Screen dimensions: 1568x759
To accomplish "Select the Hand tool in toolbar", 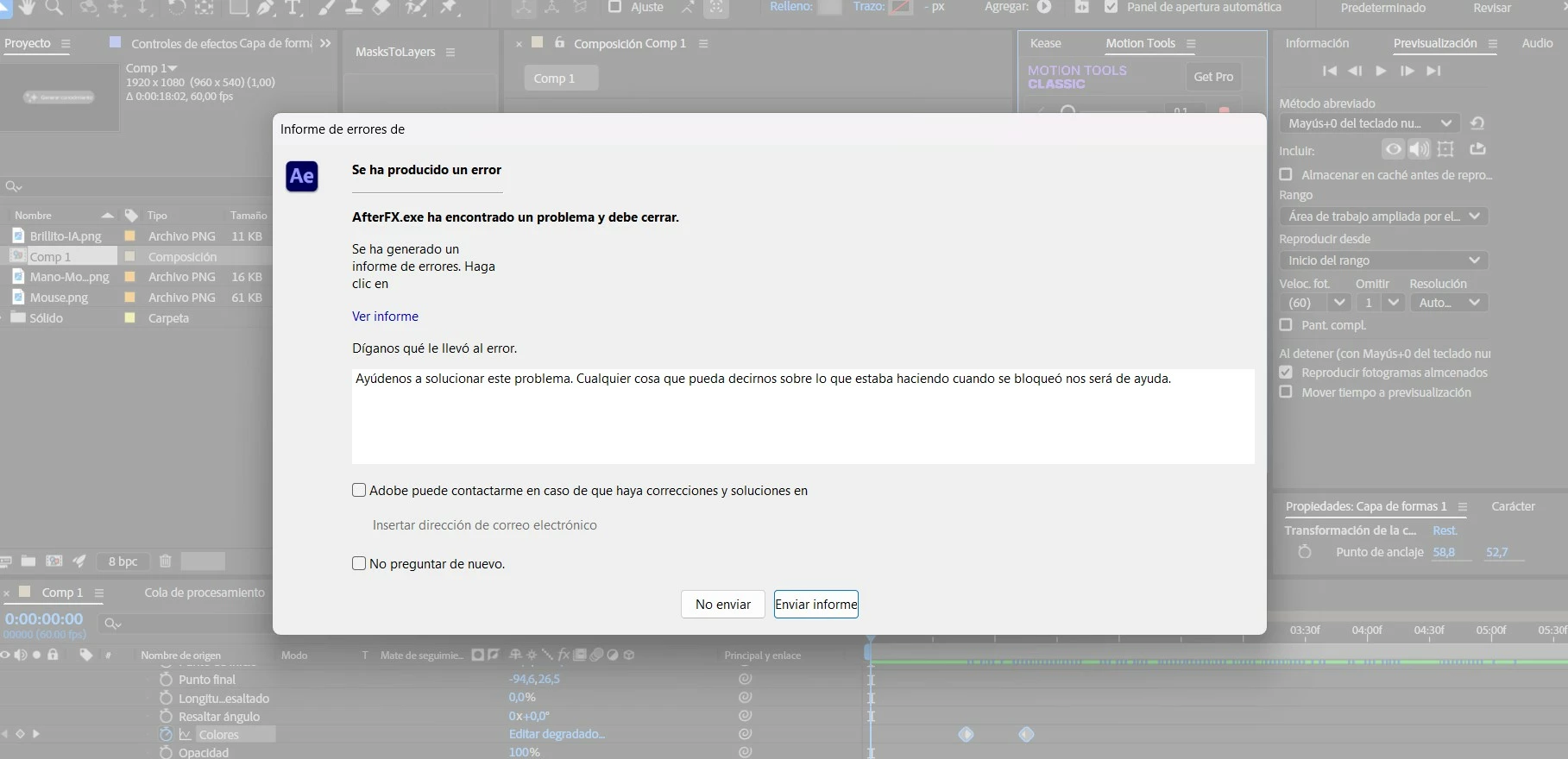I will (27, 7).
